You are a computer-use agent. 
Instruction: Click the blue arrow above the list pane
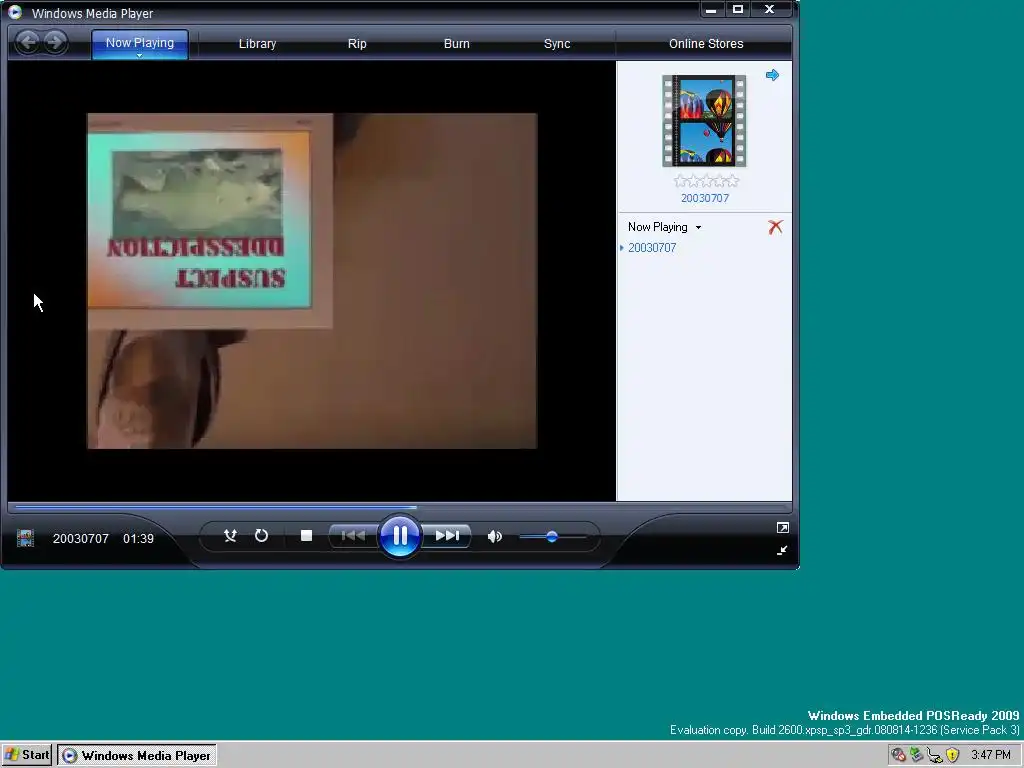point(772,75)
